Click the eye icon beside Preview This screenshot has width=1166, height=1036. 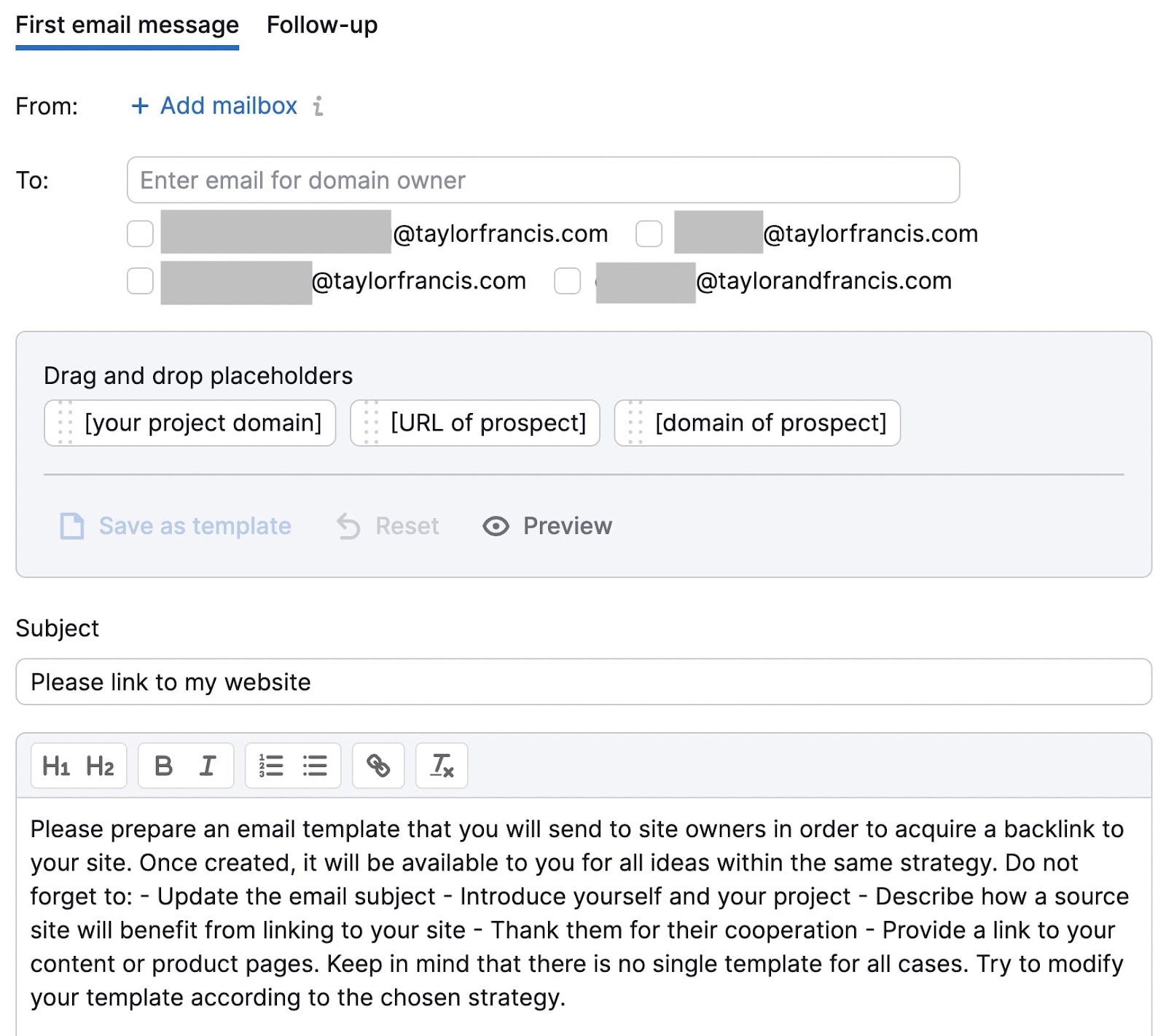coord(496,526)
